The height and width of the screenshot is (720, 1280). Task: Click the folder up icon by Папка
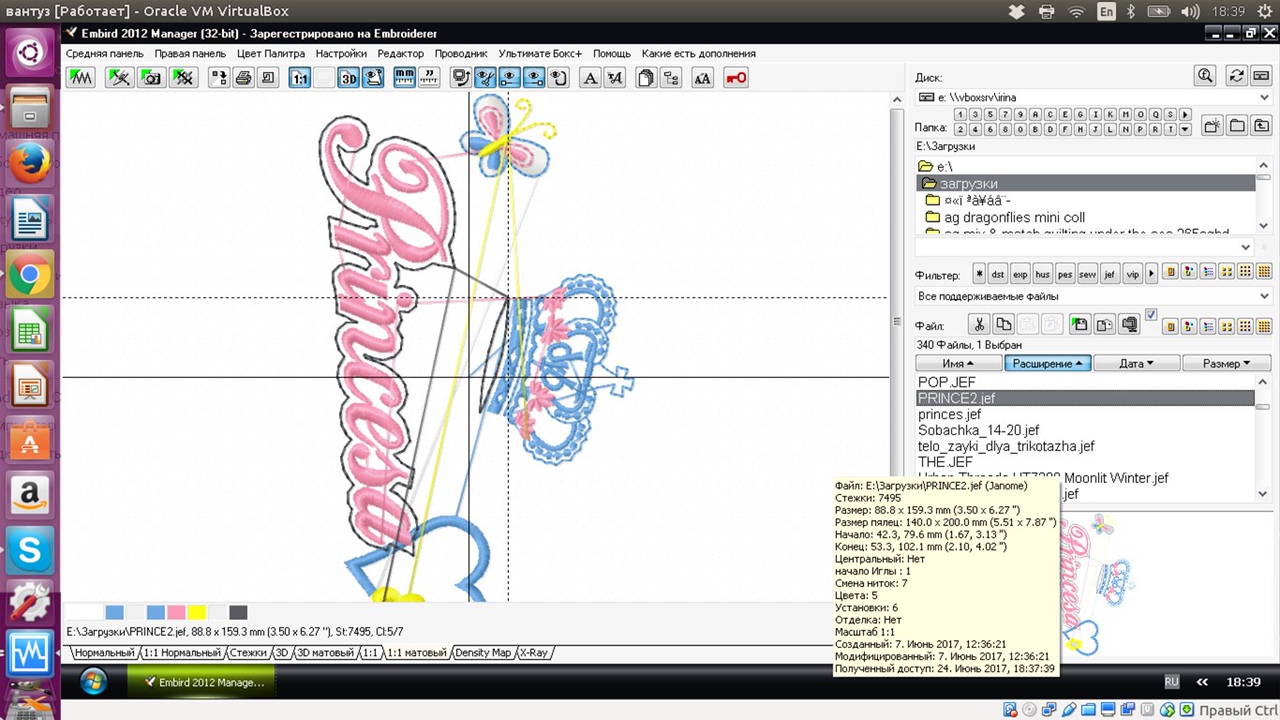(x=1261, y=126)
